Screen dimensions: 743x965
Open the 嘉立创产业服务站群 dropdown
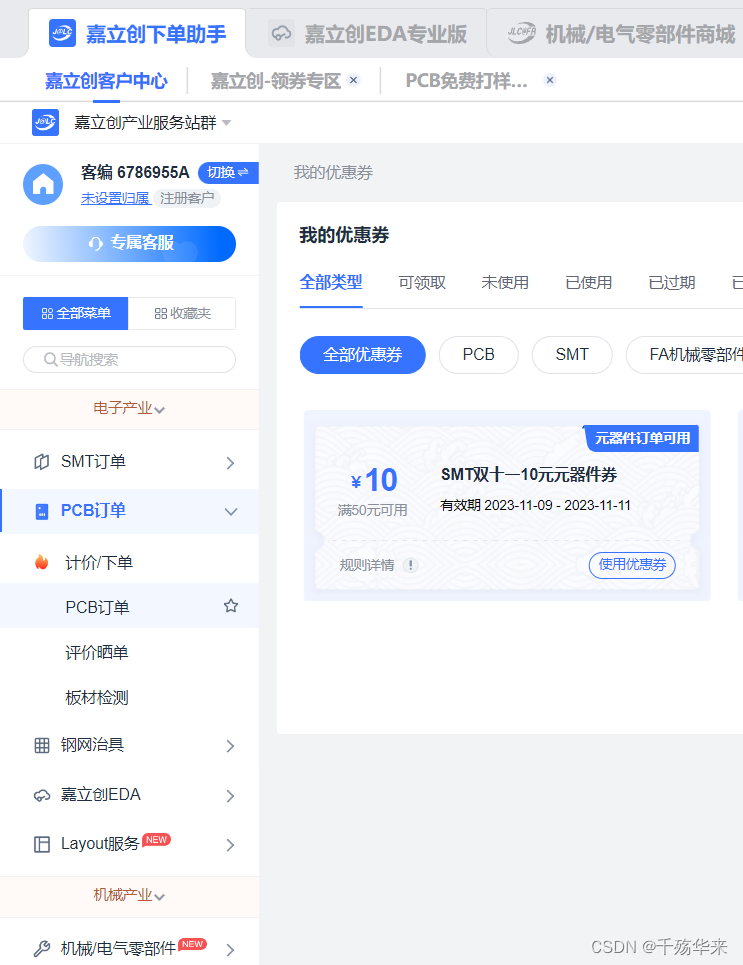pyautogui.click(x=227, y=122)
